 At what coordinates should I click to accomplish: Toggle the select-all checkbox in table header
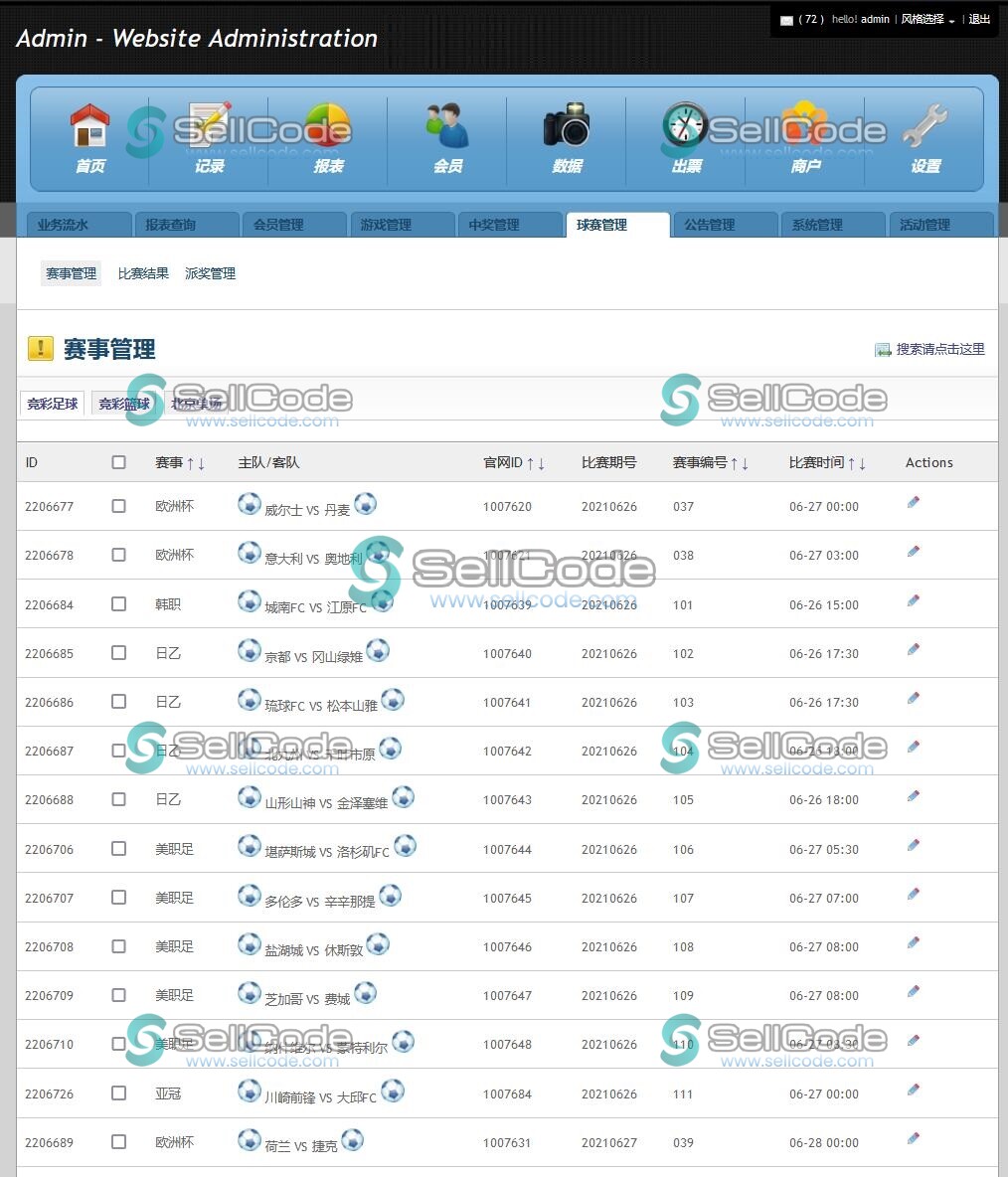pyautogui.click(x=118, y=462)
